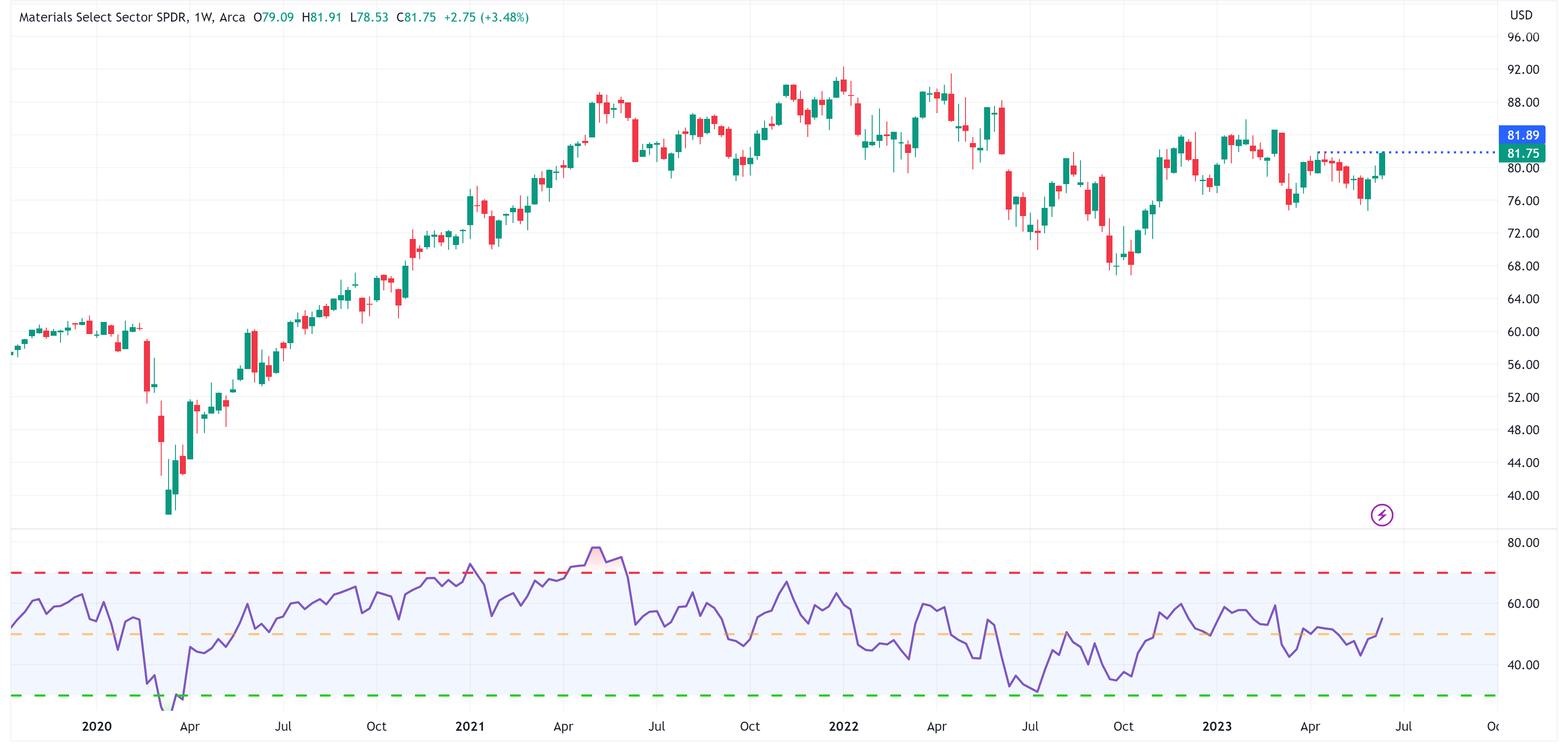Click the 64.00 price axis label
The height and width of the screenshot is (745, 1568).
click(x=1522, y=299)
